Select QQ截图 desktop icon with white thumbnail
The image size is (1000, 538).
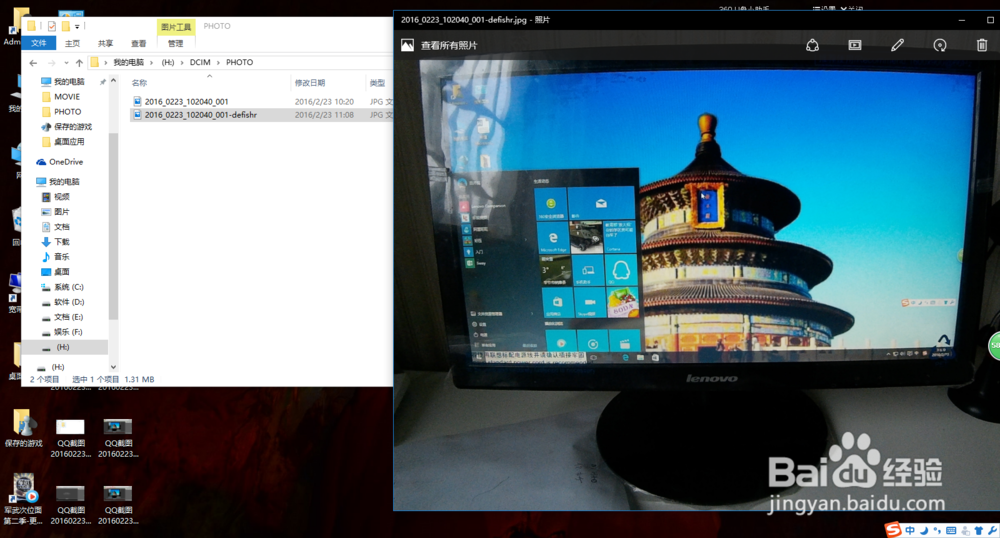point(70,438)
